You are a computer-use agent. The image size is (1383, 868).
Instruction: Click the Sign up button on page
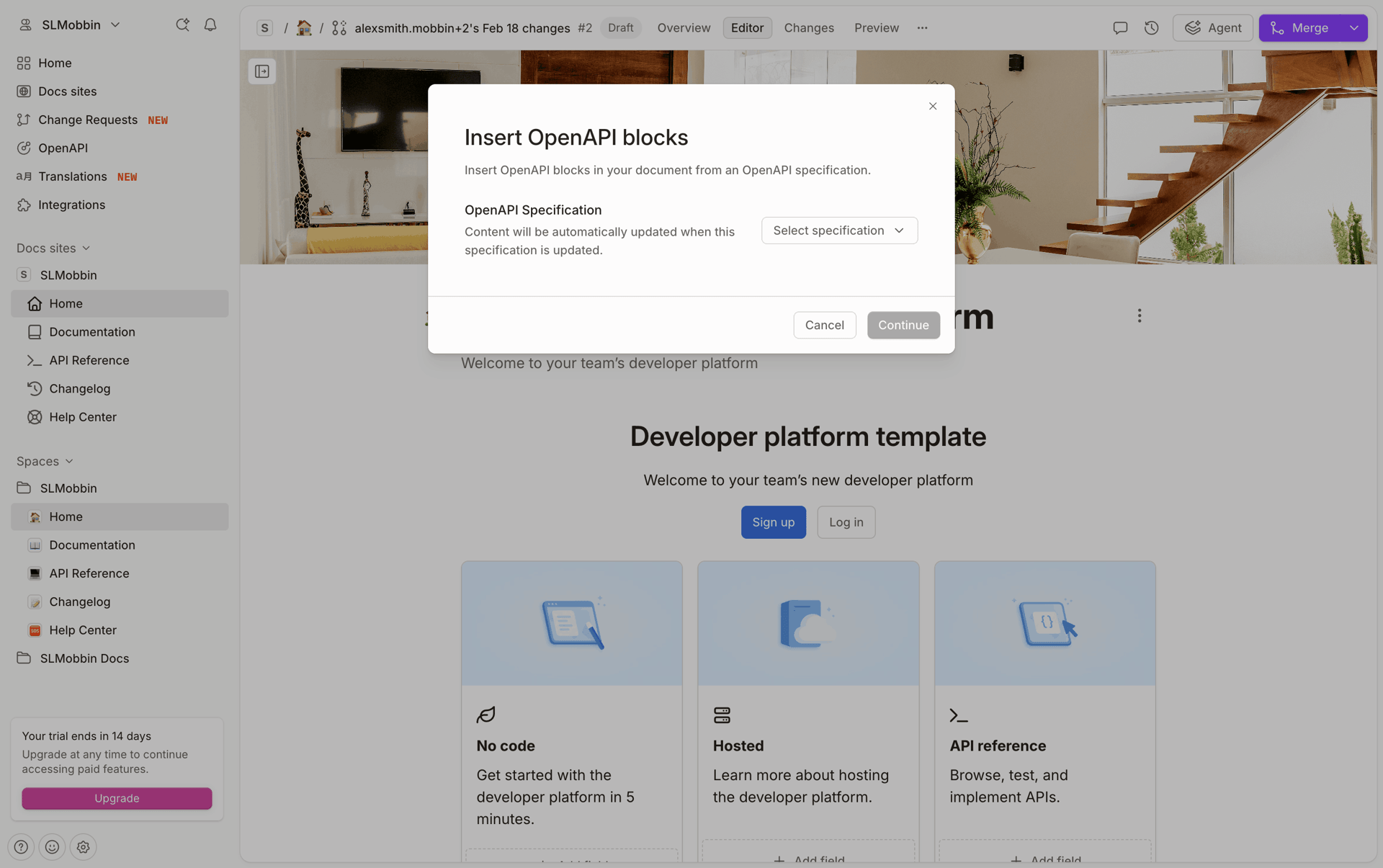coord(774,522)
